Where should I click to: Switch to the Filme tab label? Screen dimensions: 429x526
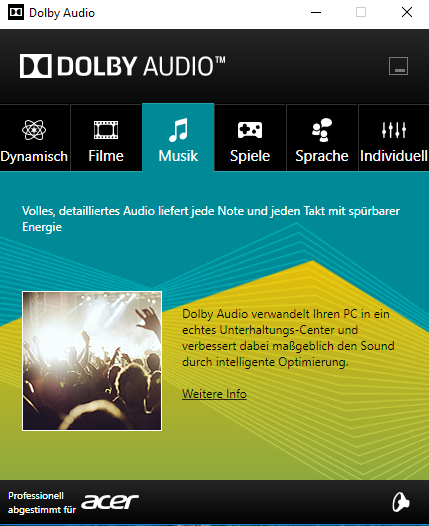coord(106,156)
